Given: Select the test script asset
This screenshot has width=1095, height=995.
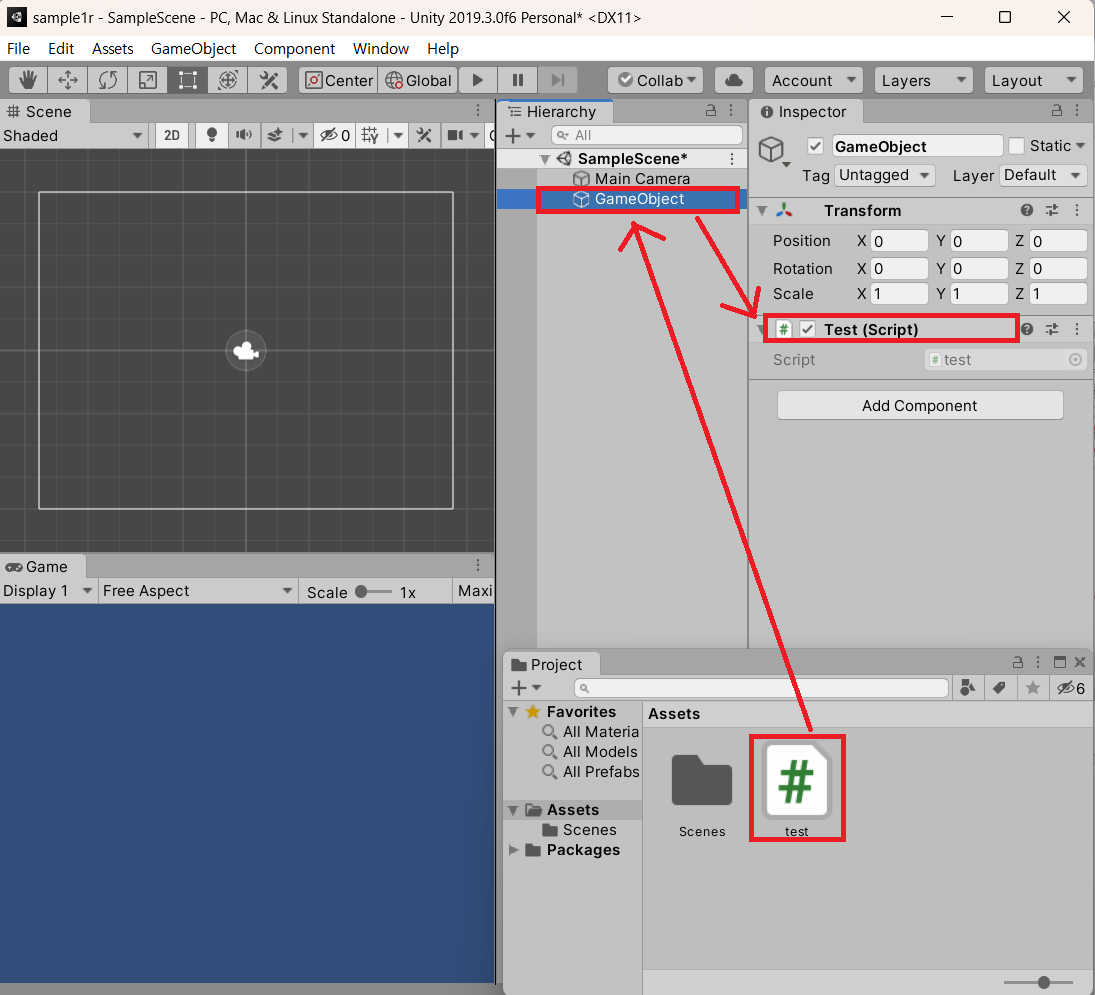Looking at the screenshot, I should (x=796, y=790).
